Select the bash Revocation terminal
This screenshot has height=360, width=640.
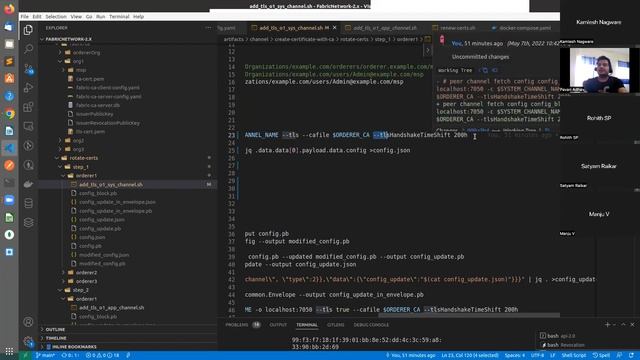pos(564,345)
